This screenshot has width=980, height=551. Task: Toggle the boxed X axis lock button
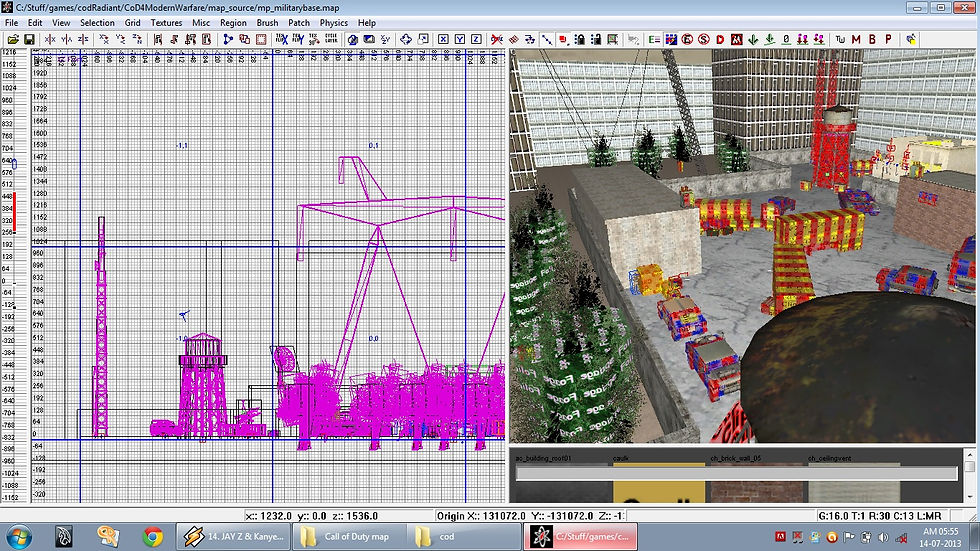tap(443, 39)
